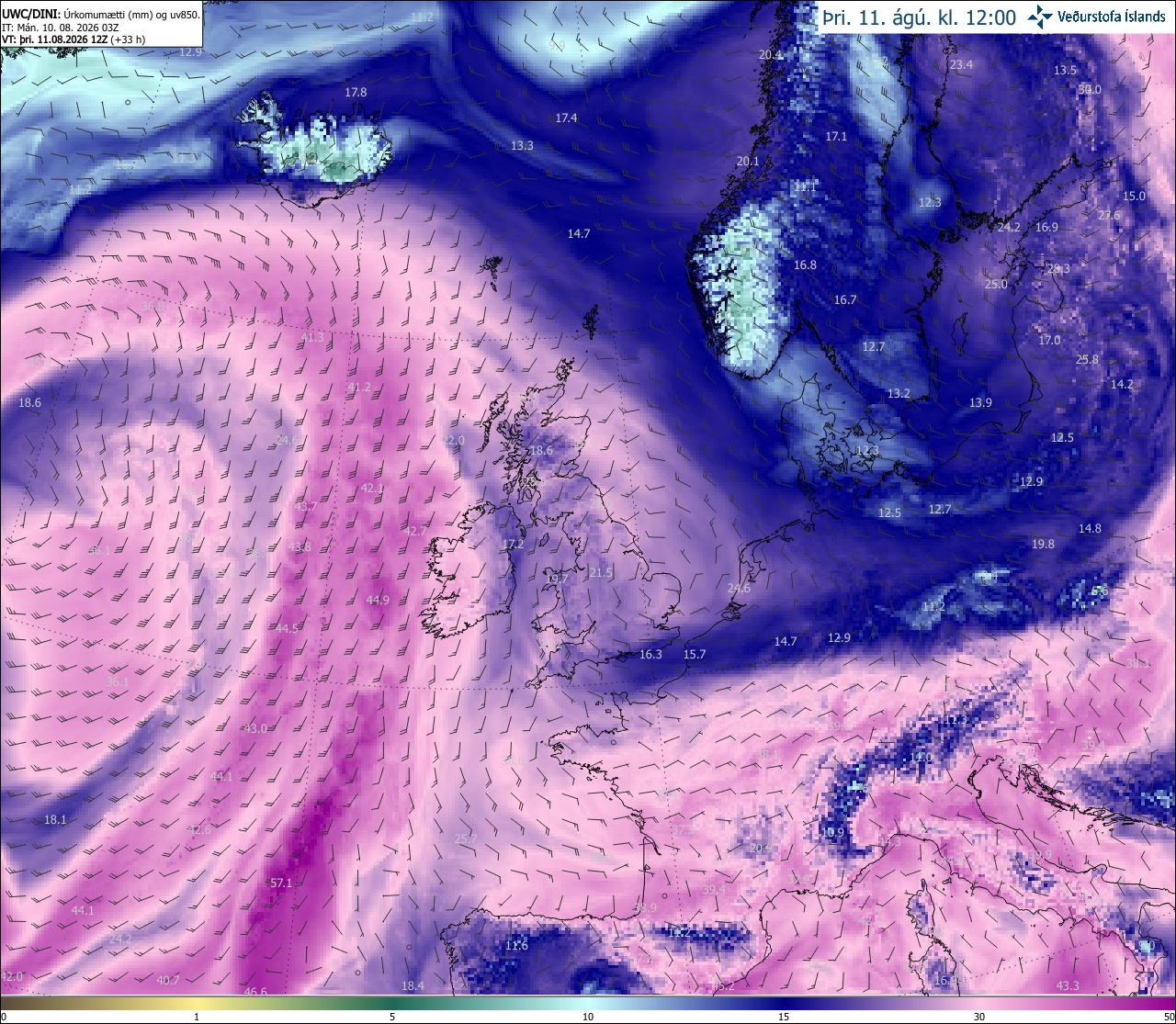Screen dimensions: 1176x1024
Task: Click the 20.1 value off Norway coast
Action: coord(748,161)
